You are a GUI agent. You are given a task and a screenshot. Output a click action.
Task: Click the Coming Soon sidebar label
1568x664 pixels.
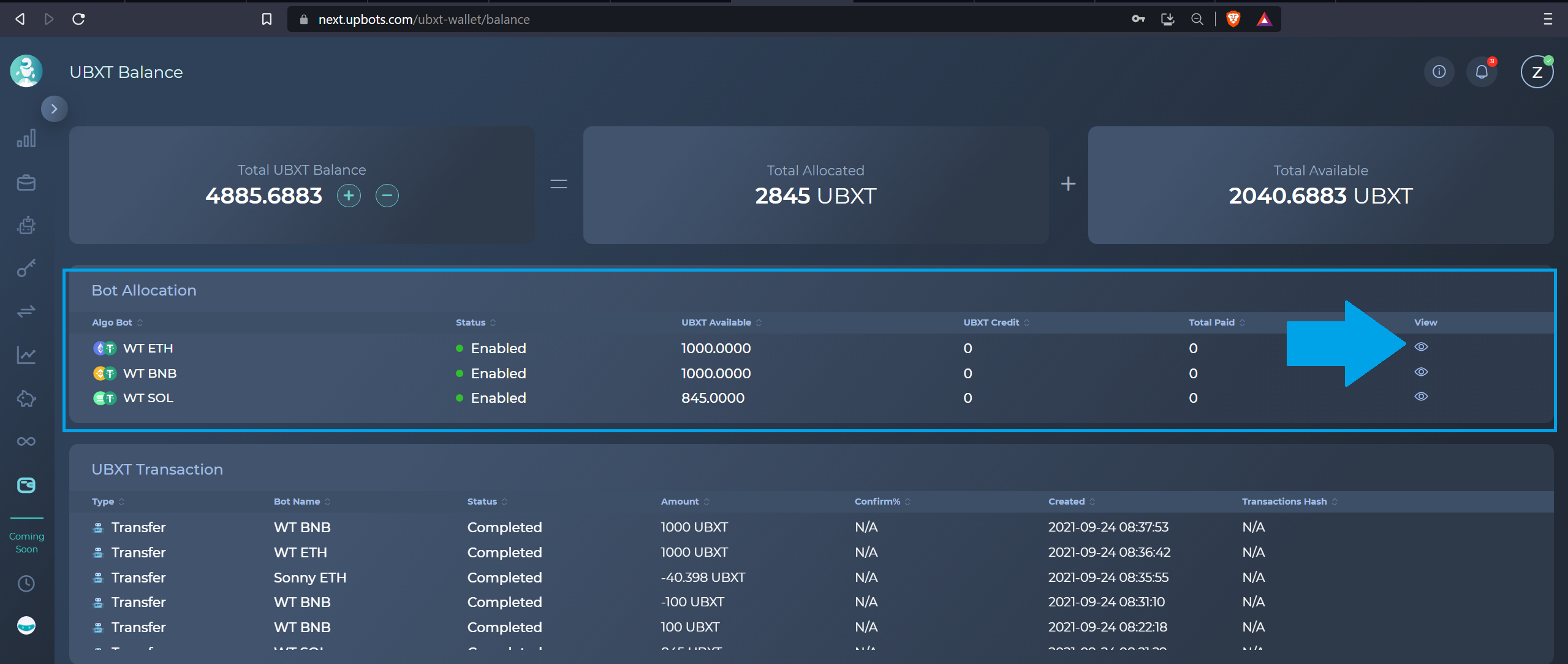[x=26, y=543]
